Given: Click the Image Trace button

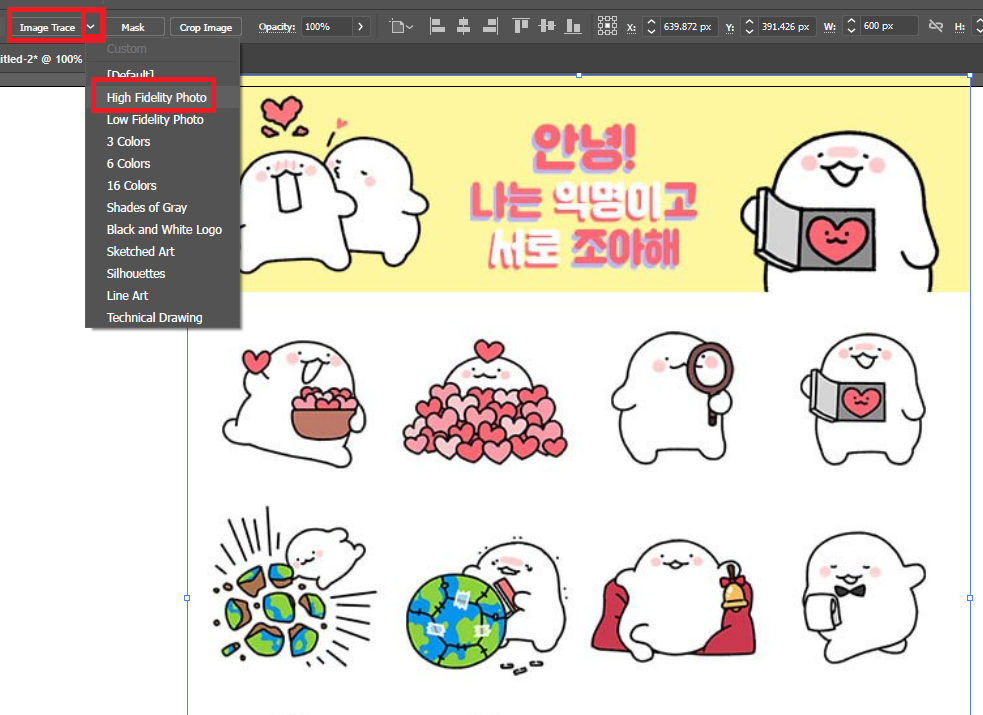Looking at the screenshot, I should pos(47,27).
